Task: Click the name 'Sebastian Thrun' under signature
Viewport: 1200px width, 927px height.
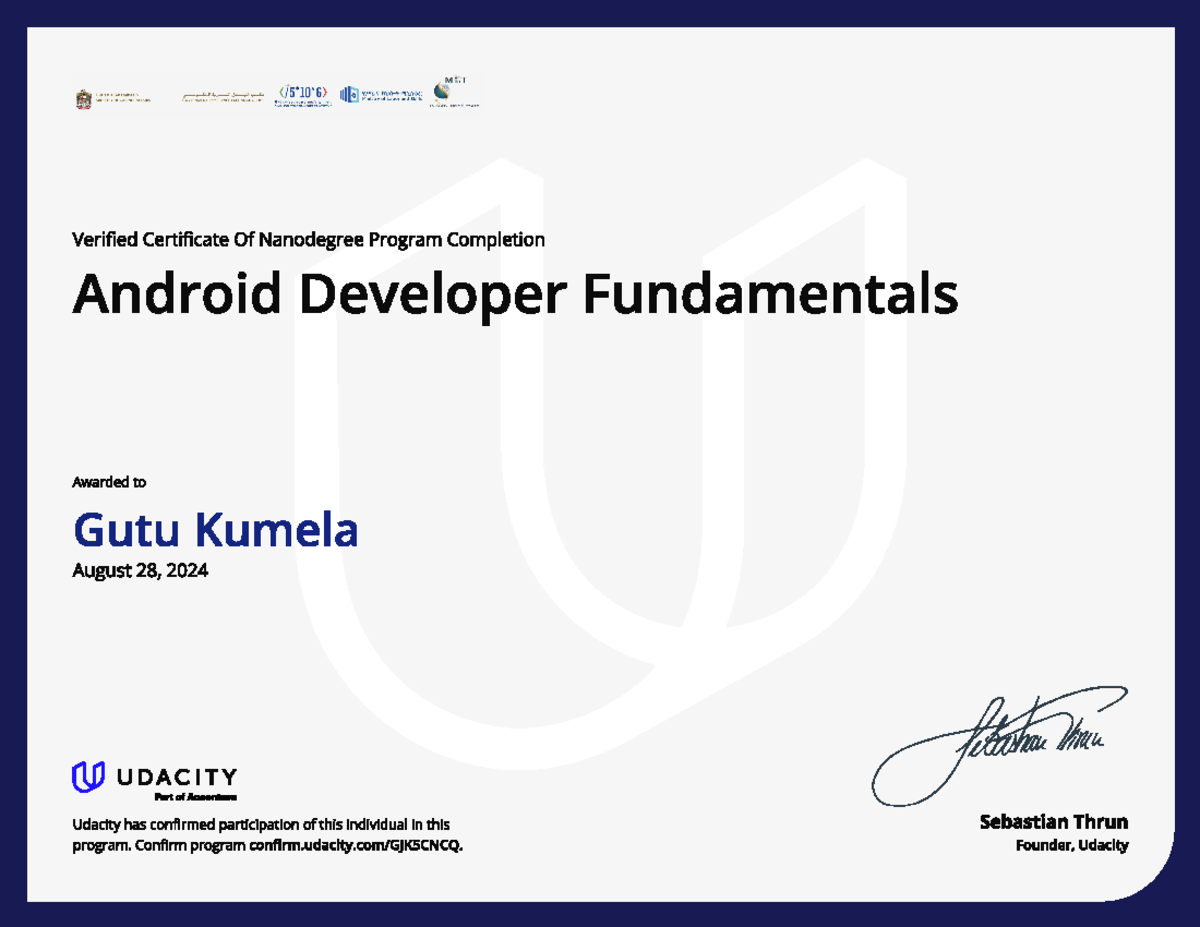Action: [1054, 822]
